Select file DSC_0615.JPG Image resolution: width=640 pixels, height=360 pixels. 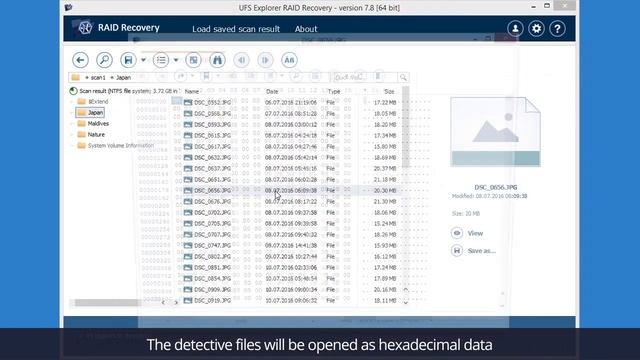tap(212, 136)
